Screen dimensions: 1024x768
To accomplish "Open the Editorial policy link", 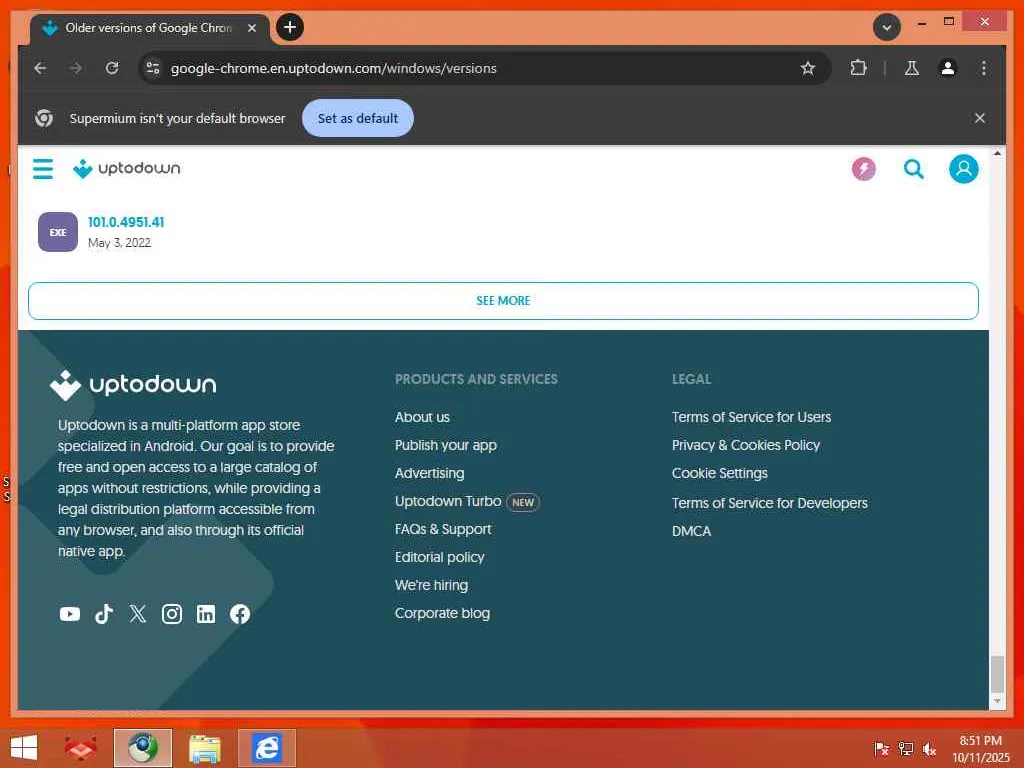I will (x=440, y=558).
